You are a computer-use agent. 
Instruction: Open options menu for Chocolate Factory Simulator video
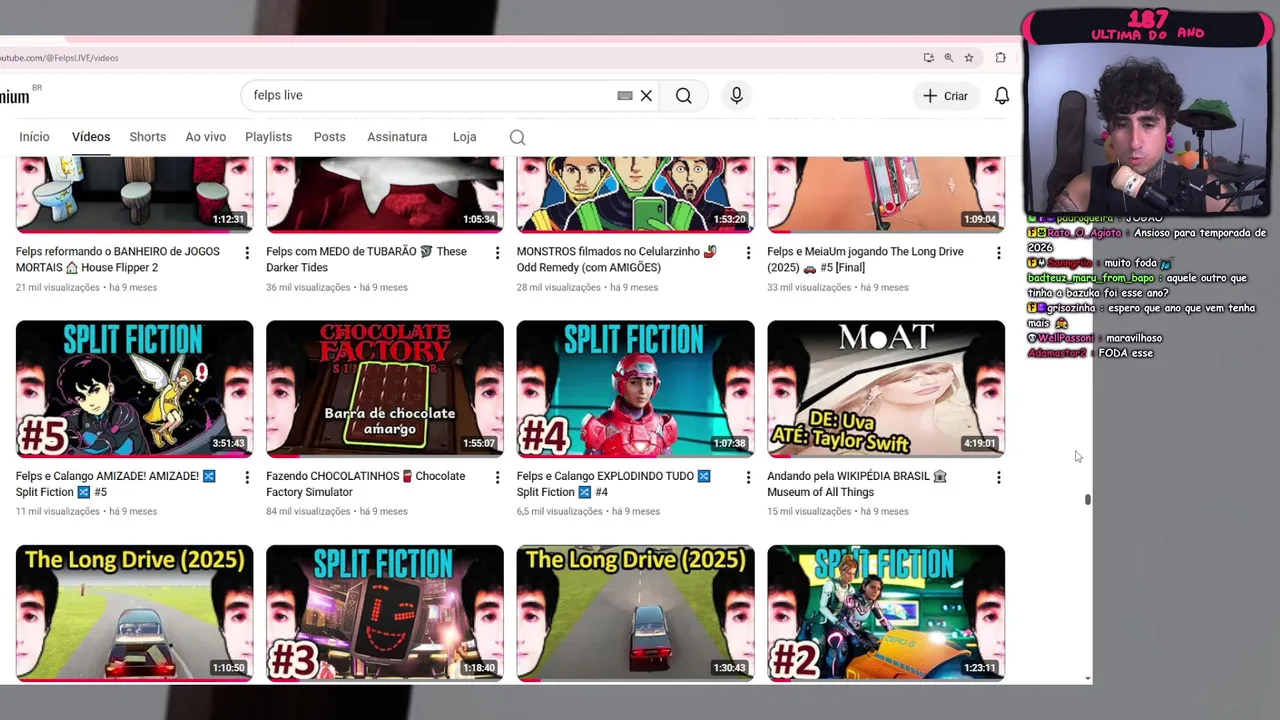point(497,478)
